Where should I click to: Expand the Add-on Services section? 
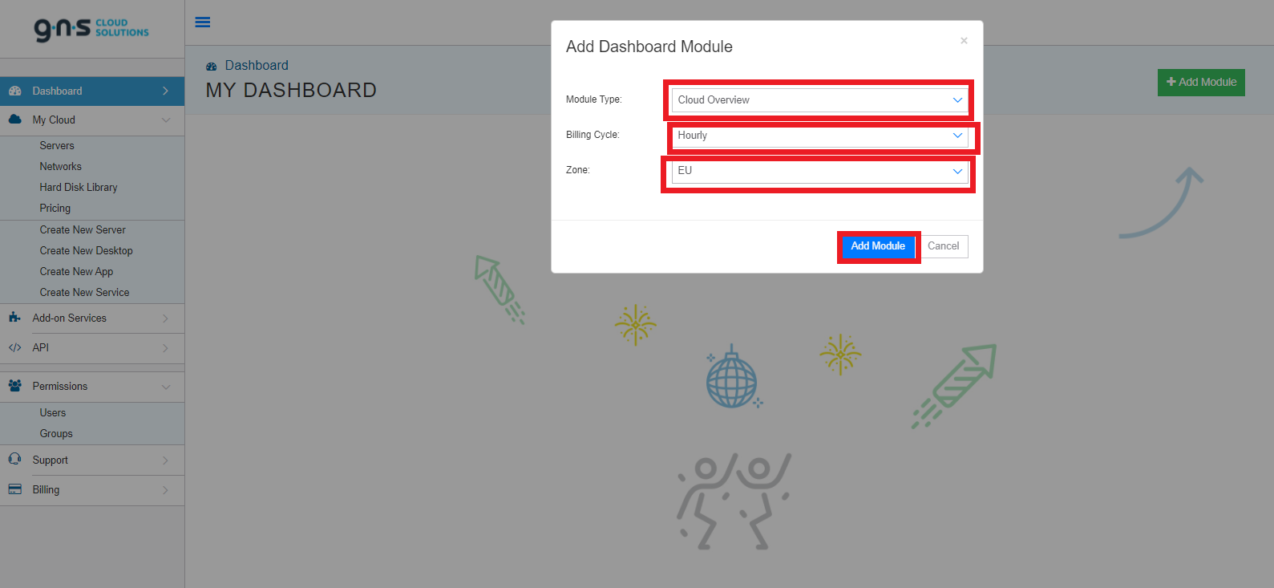167,318
